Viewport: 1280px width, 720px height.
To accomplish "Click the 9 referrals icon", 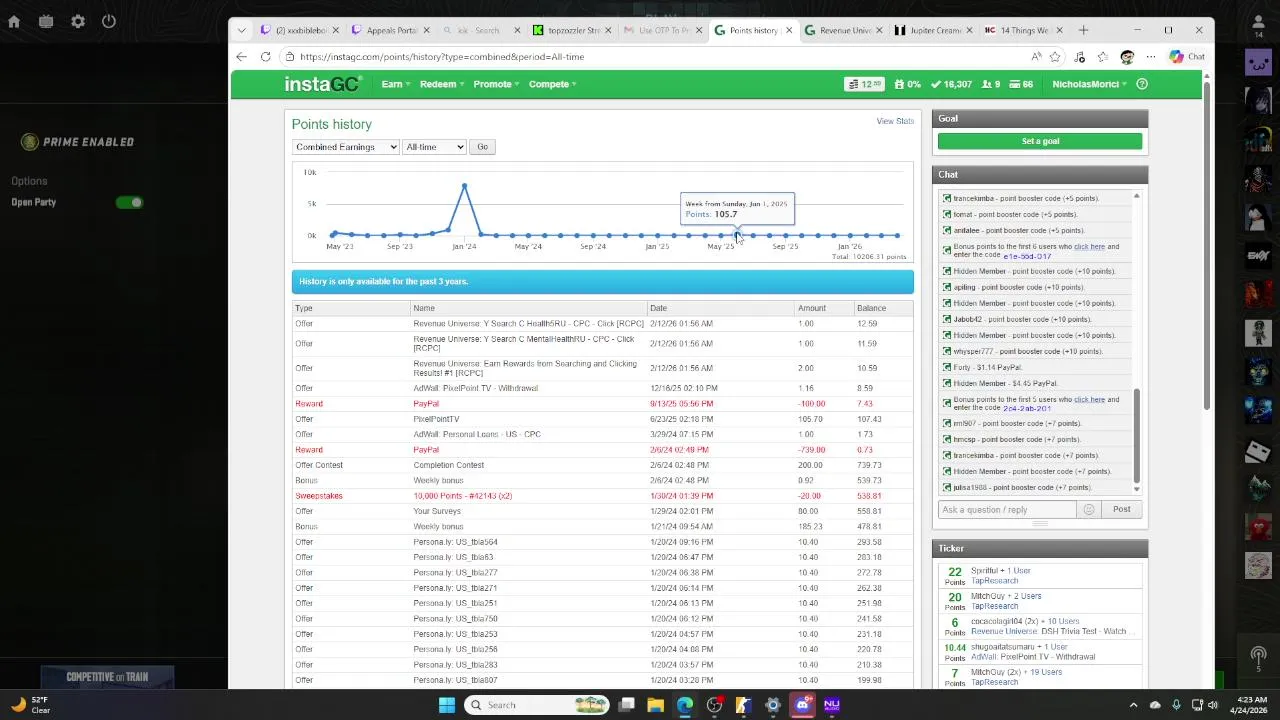I will coord(991,84).
